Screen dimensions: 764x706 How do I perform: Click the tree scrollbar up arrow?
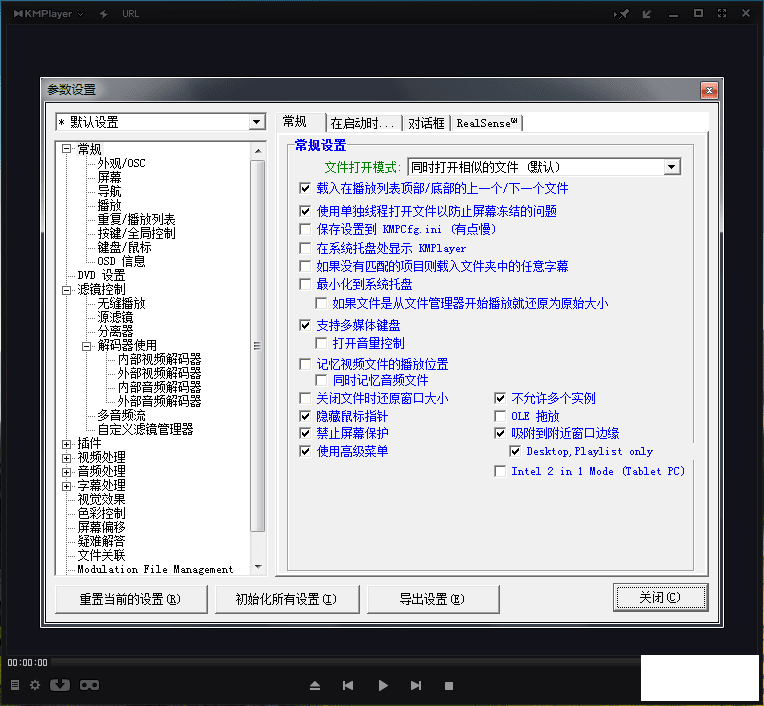point(258,151)
